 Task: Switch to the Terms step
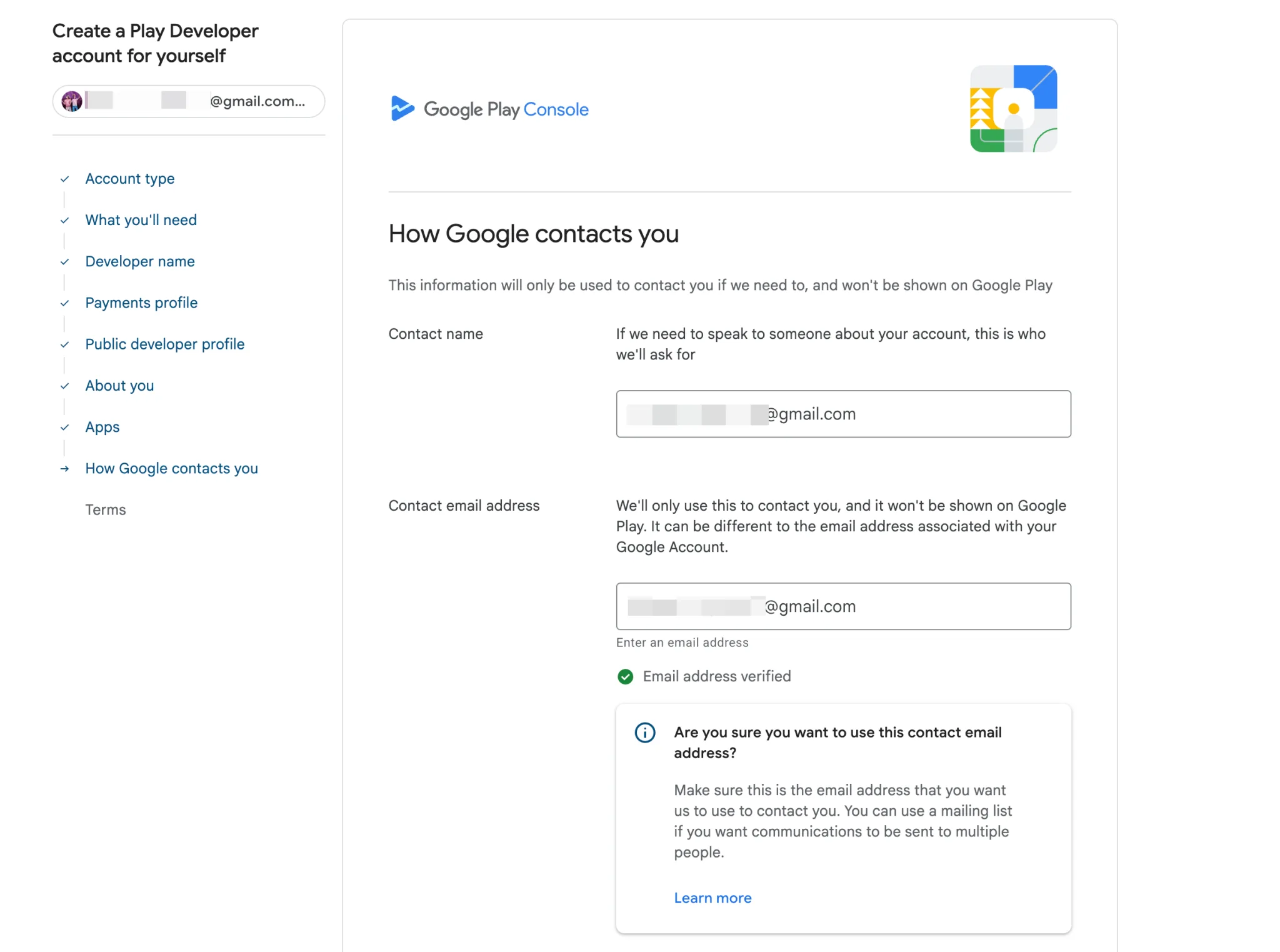pos(106,510)
